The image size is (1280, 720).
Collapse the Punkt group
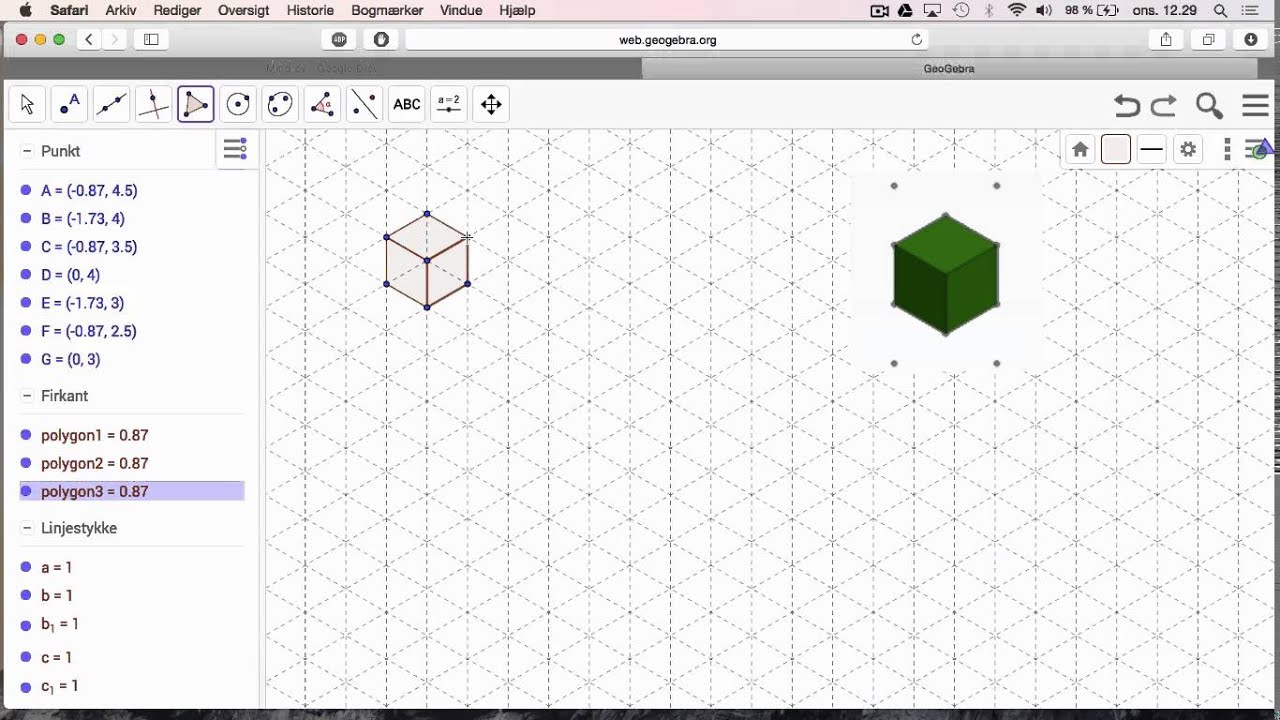(27, 151)
